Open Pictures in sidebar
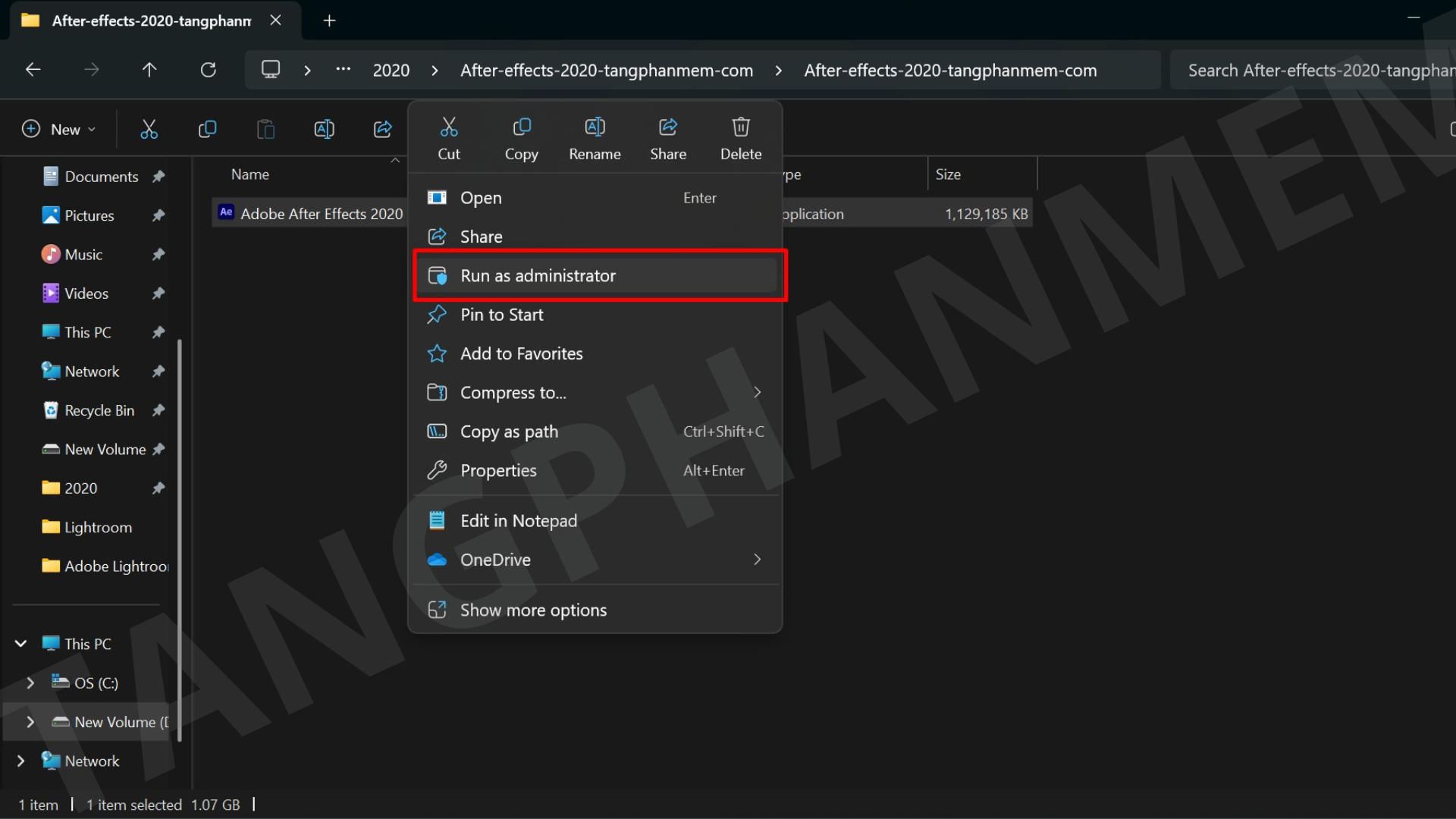This screenshot has width=1456, height=819. point(89,215)
